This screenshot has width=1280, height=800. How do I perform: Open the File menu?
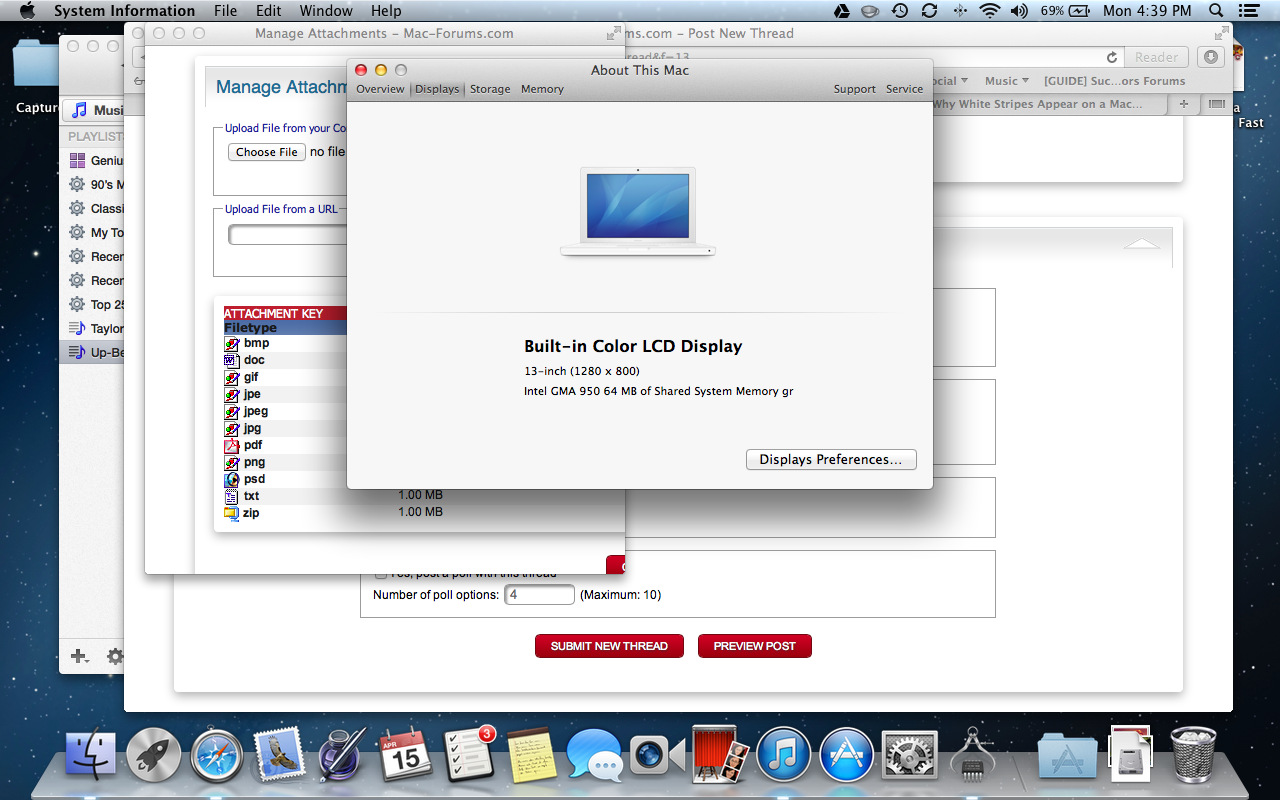pos(226,11)
